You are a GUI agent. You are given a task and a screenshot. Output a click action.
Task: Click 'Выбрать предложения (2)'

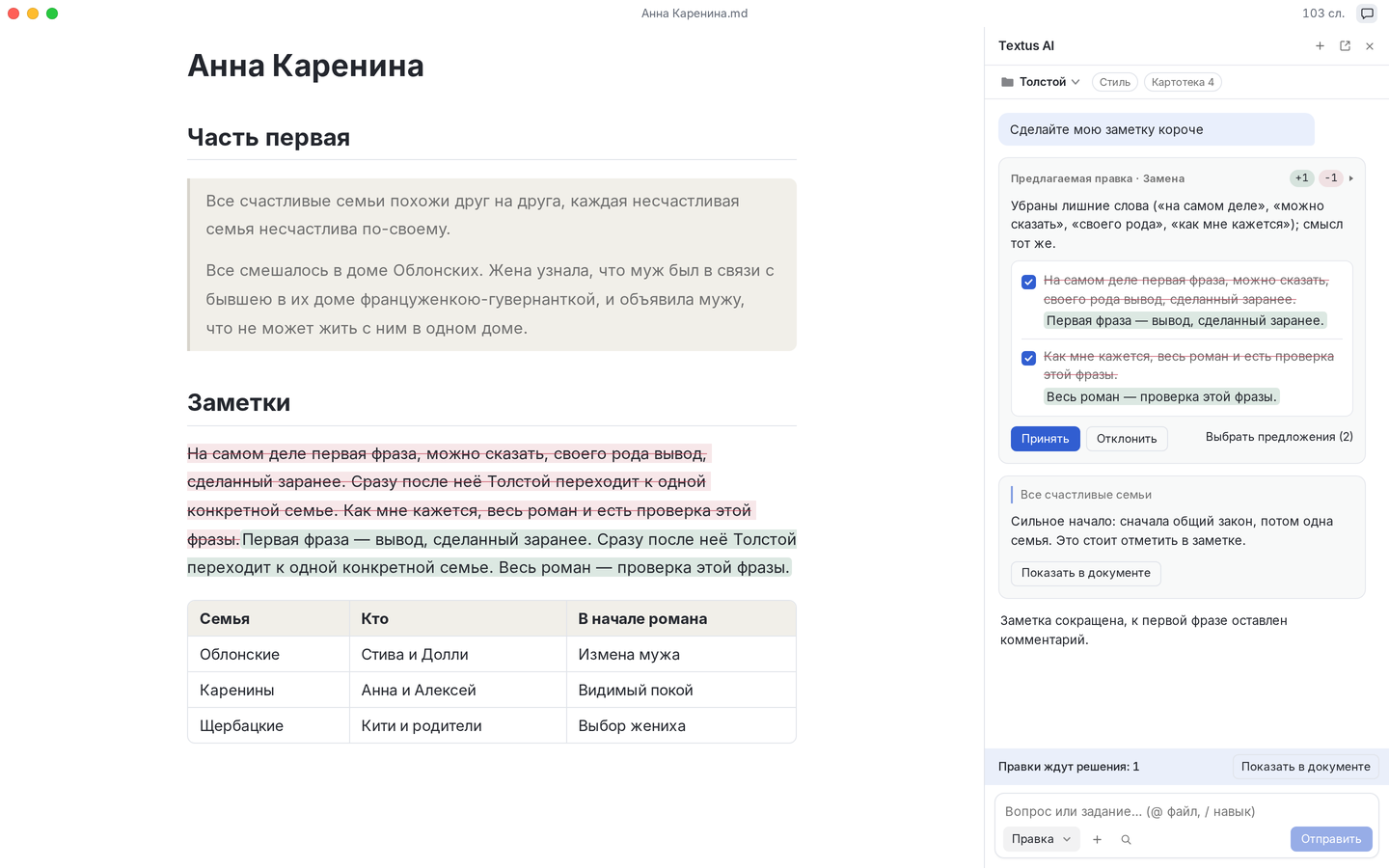point(1279,437)
